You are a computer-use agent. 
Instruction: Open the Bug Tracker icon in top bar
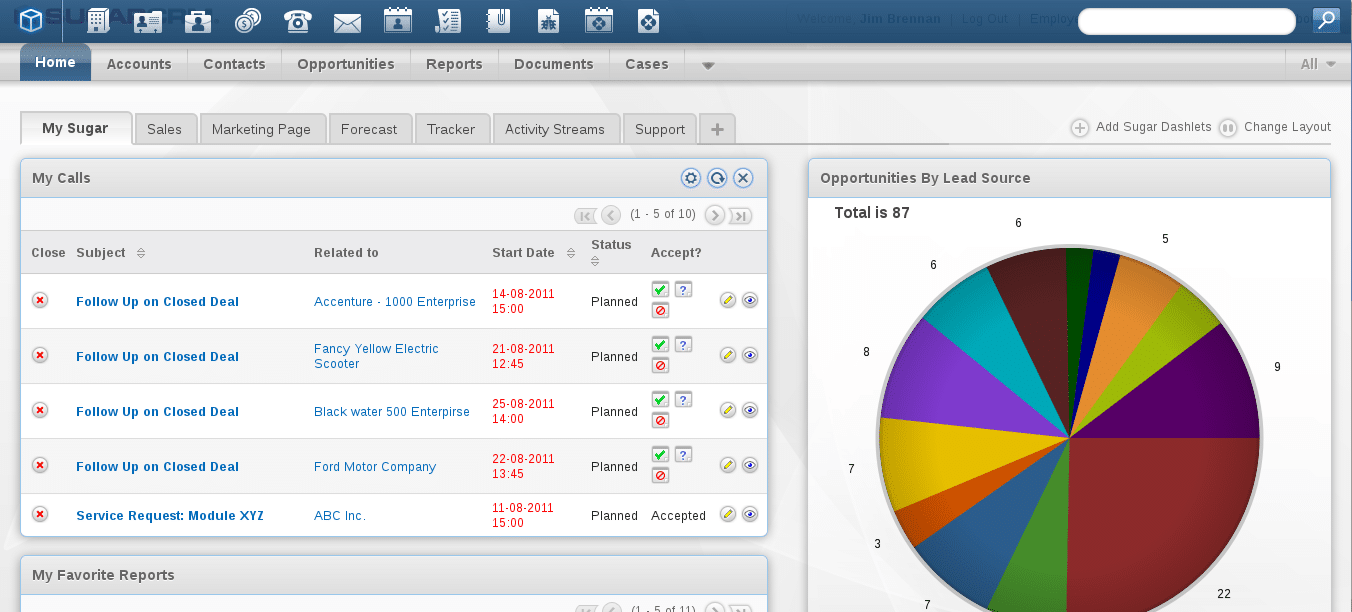(x=548, y=20)
